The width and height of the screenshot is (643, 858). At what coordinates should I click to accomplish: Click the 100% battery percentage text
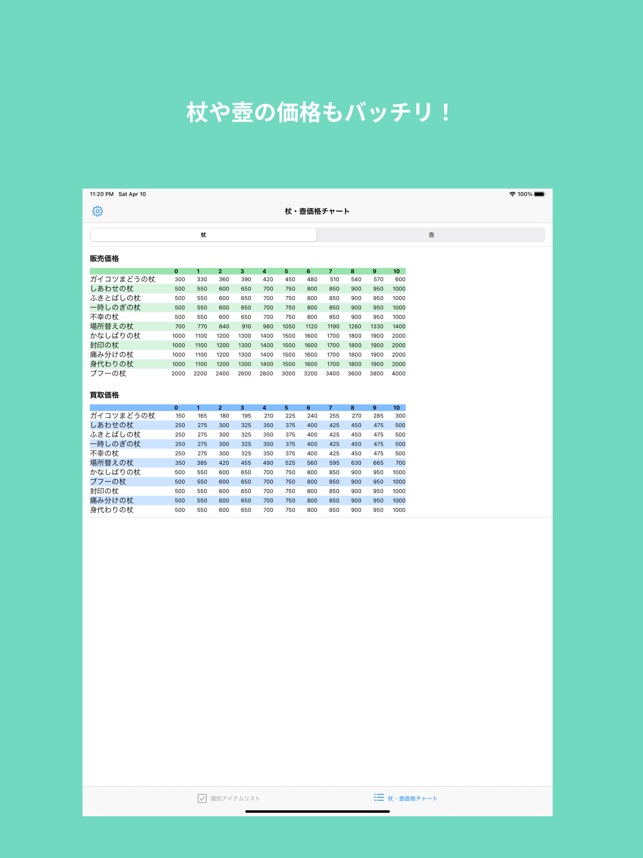pos(525,194)
